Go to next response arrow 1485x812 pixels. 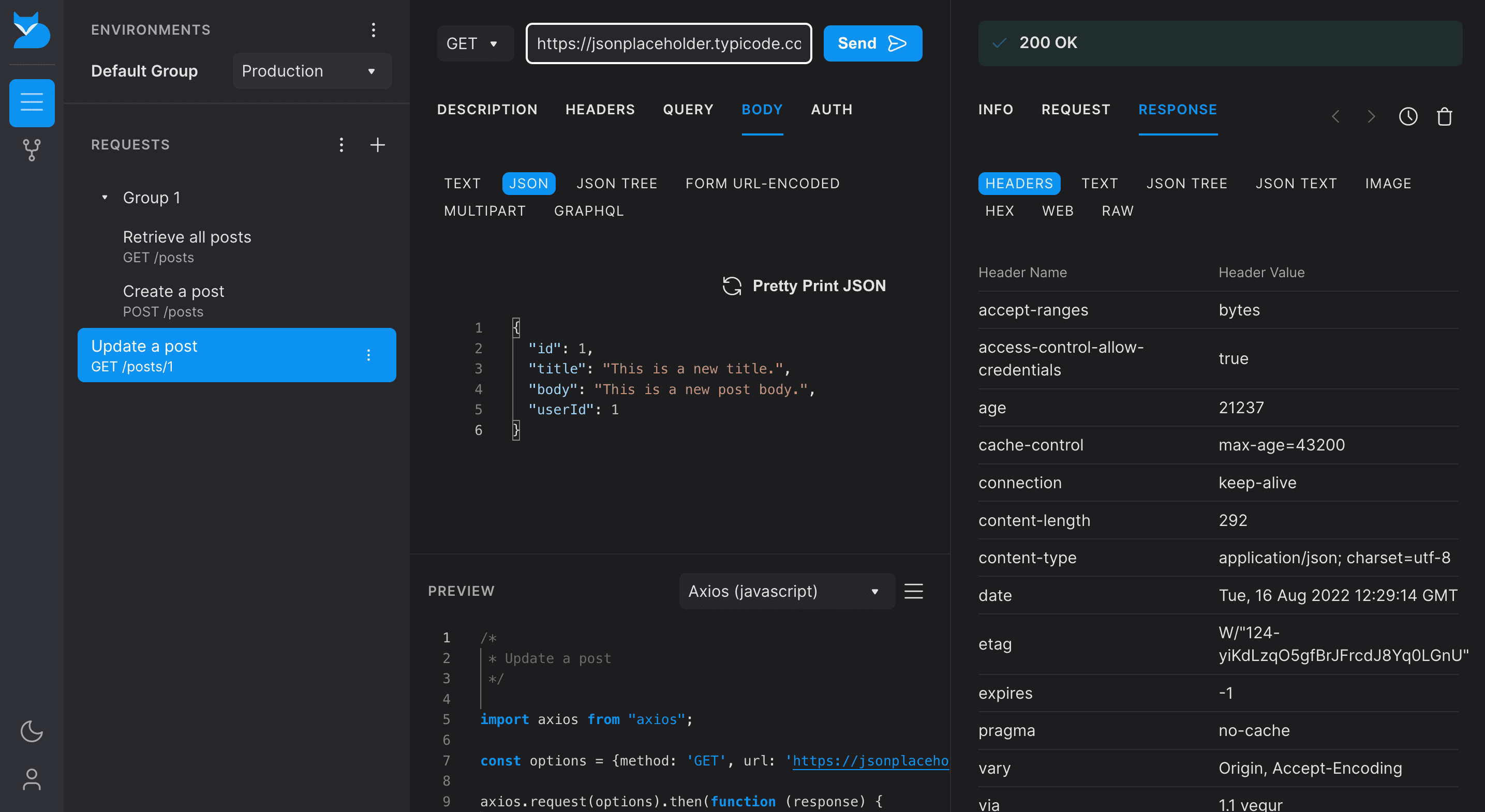pos(1372,117)
